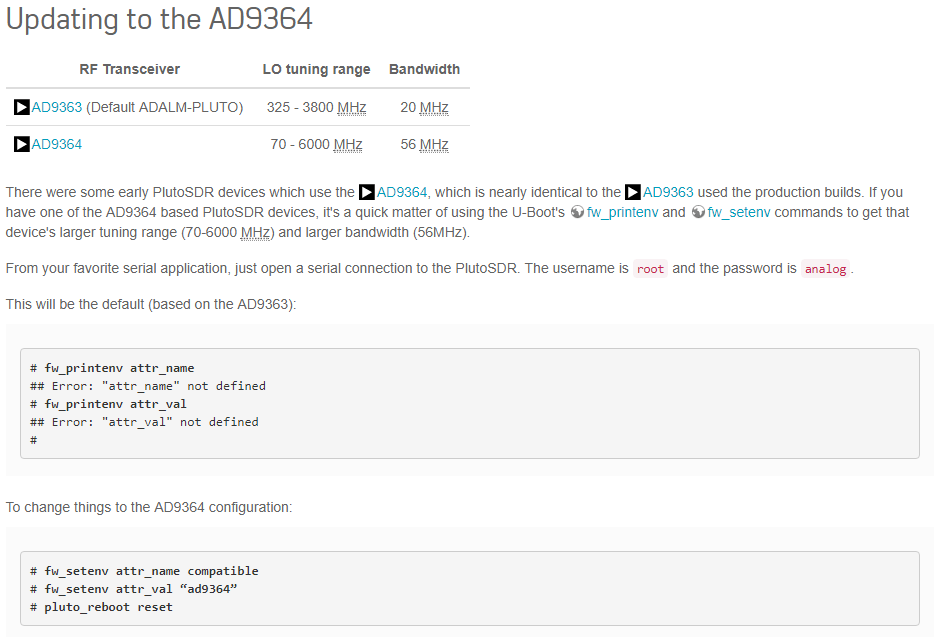Click the '# pluto_reboot reset' code line

pos(101,607)
